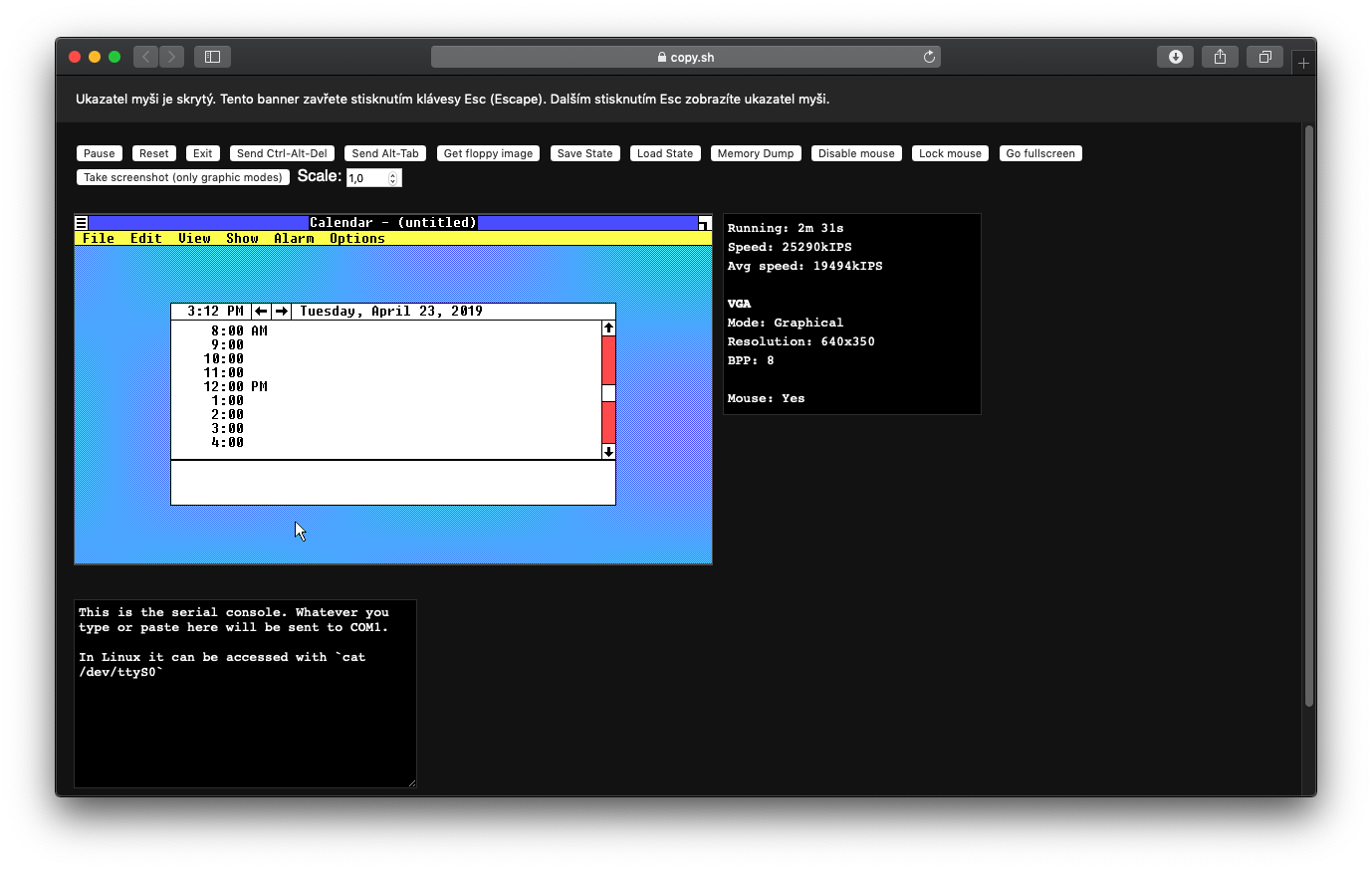Reset the emulator

pos(154,153)
